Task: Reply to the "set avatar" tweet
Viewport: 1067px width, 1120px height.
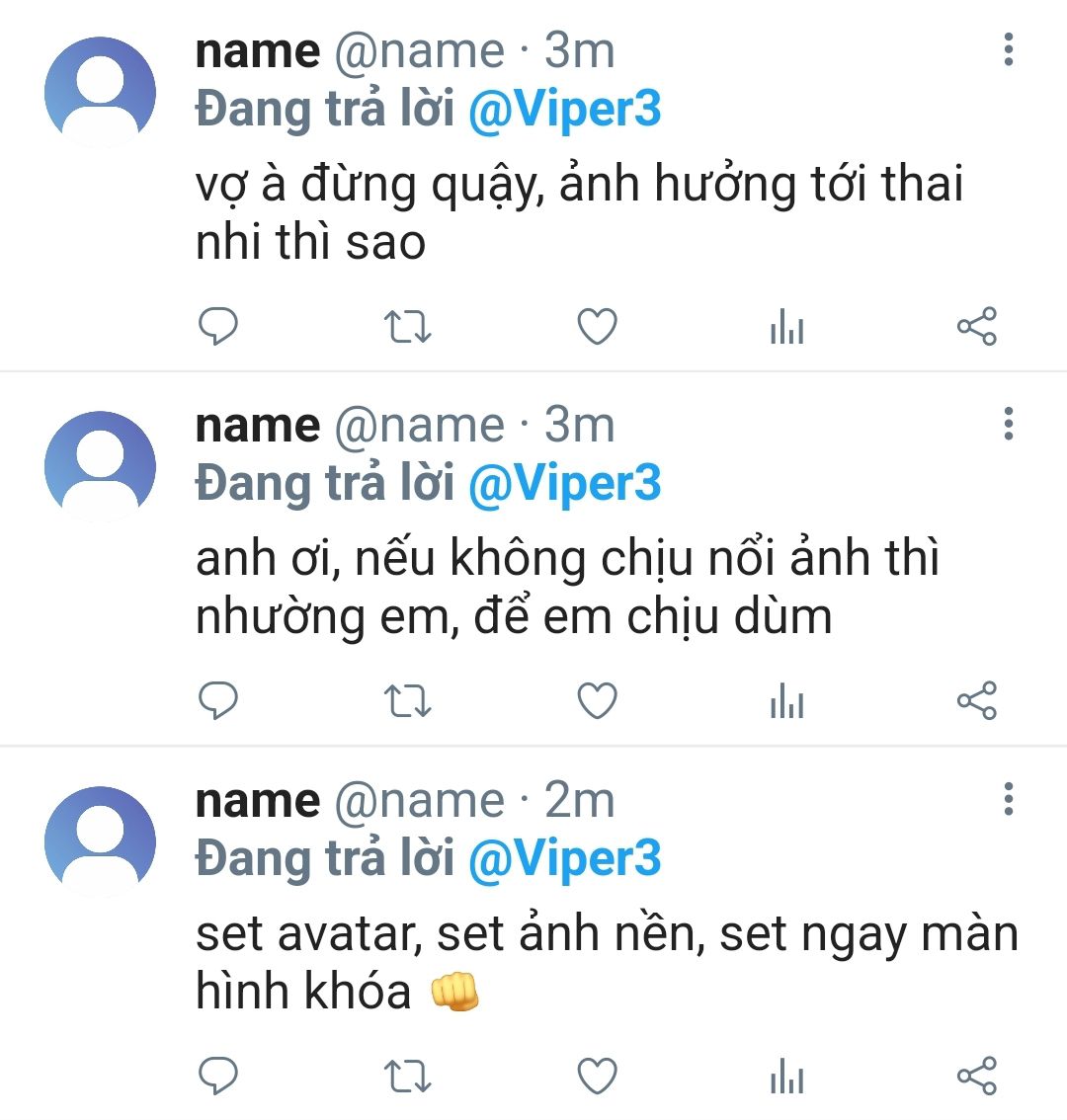Action: [x=218, y=1076]
